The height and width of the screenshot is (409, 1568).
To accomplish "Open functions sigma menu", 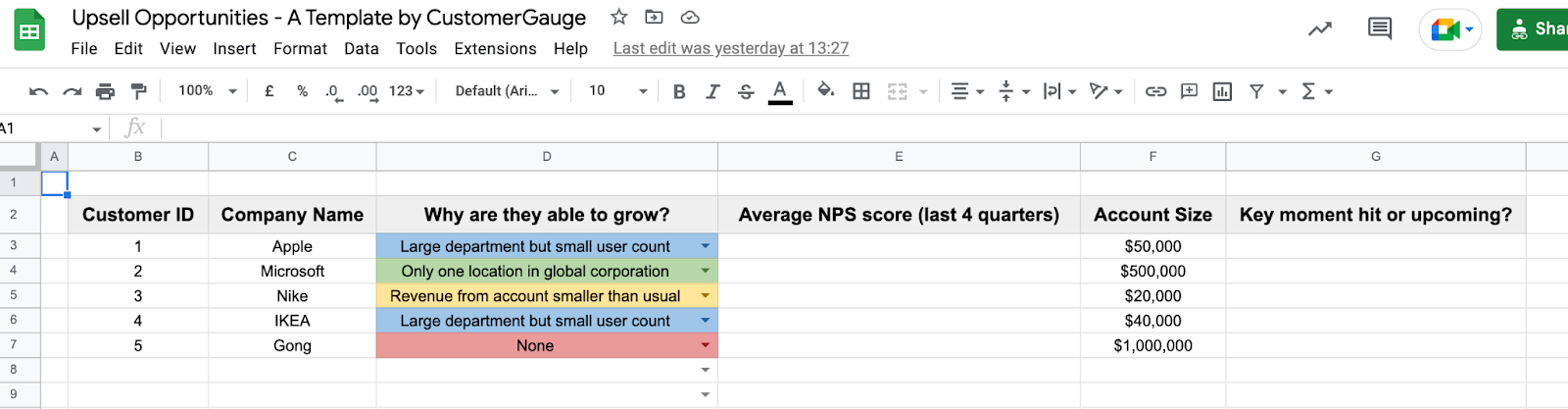I will coord(1316,91).
